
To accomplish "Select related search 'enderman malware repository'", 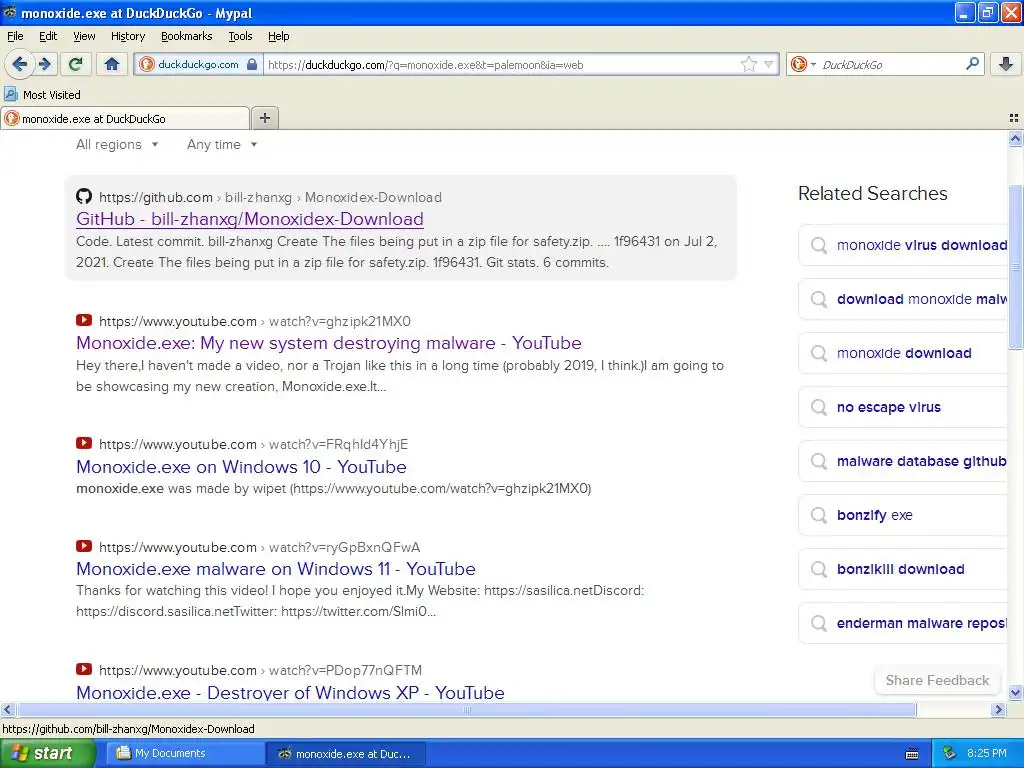I will (903, 624).
